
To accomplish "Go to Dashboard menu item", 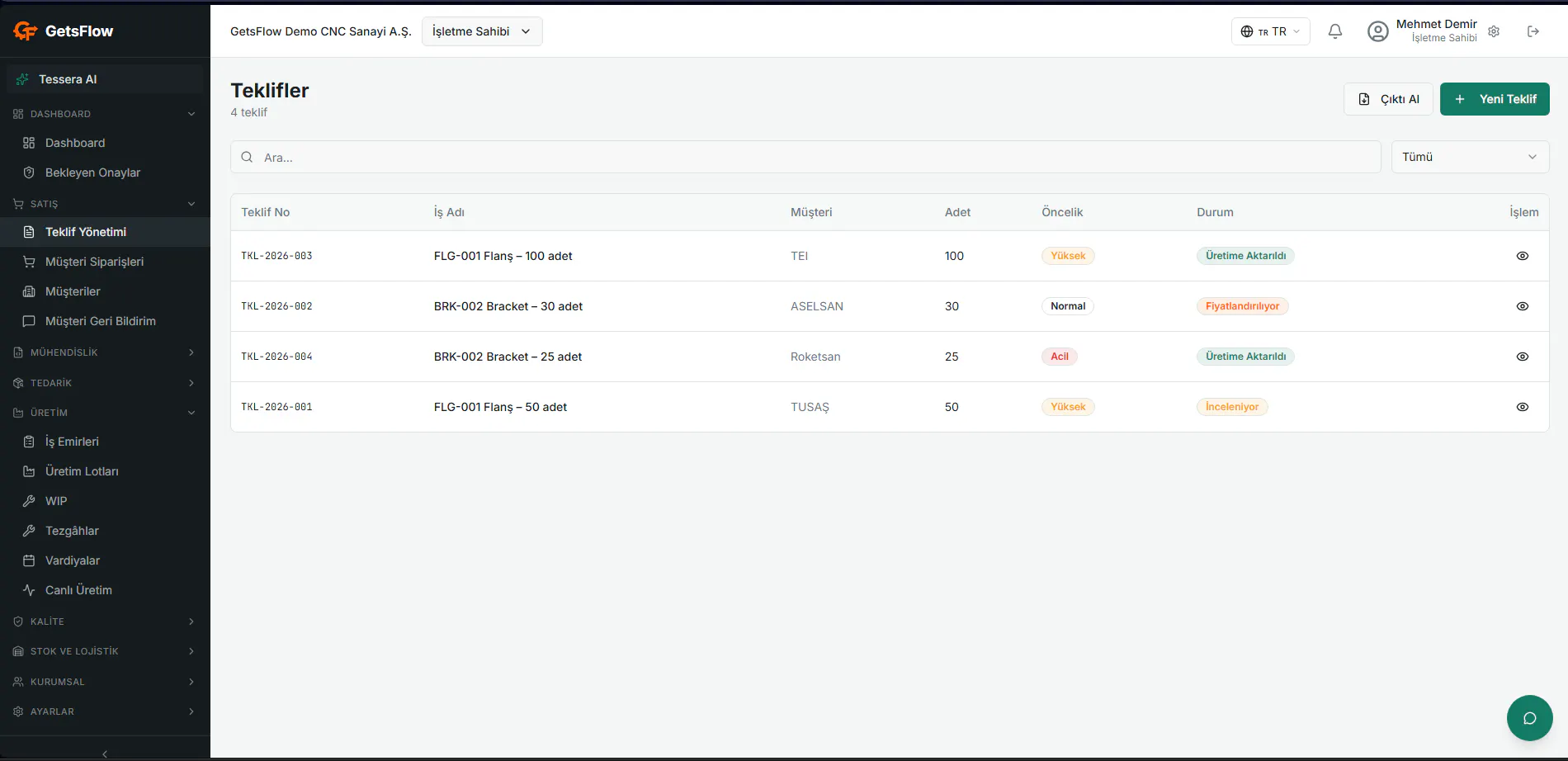I will [x=105, y=143].
